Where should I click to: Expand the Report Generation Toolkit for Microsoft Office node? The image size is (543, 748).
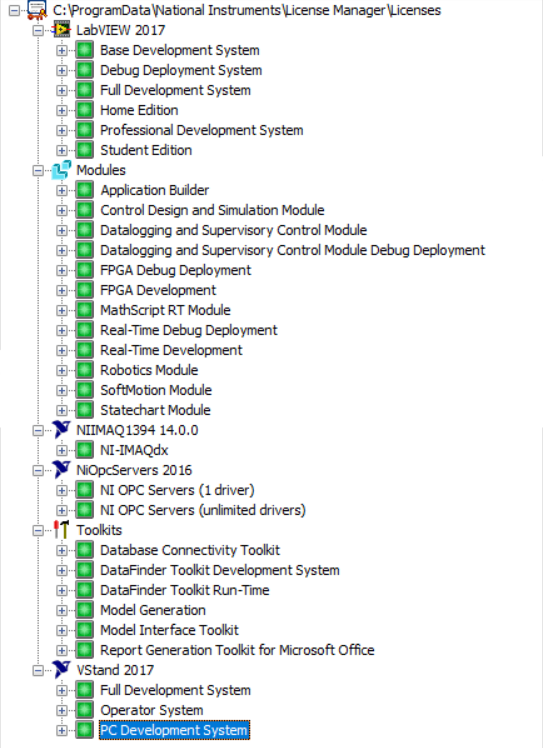point(62,650)
